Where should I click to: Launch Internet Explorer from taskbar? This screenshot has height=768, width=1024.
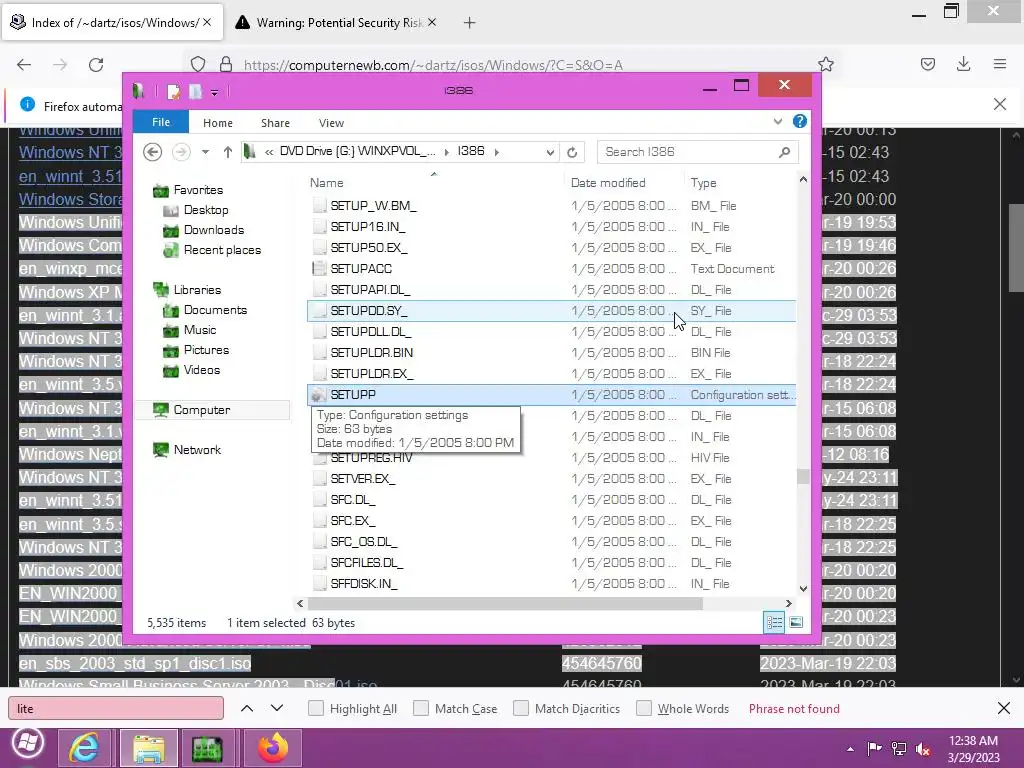pyautogui.click(x=84, y=747)
